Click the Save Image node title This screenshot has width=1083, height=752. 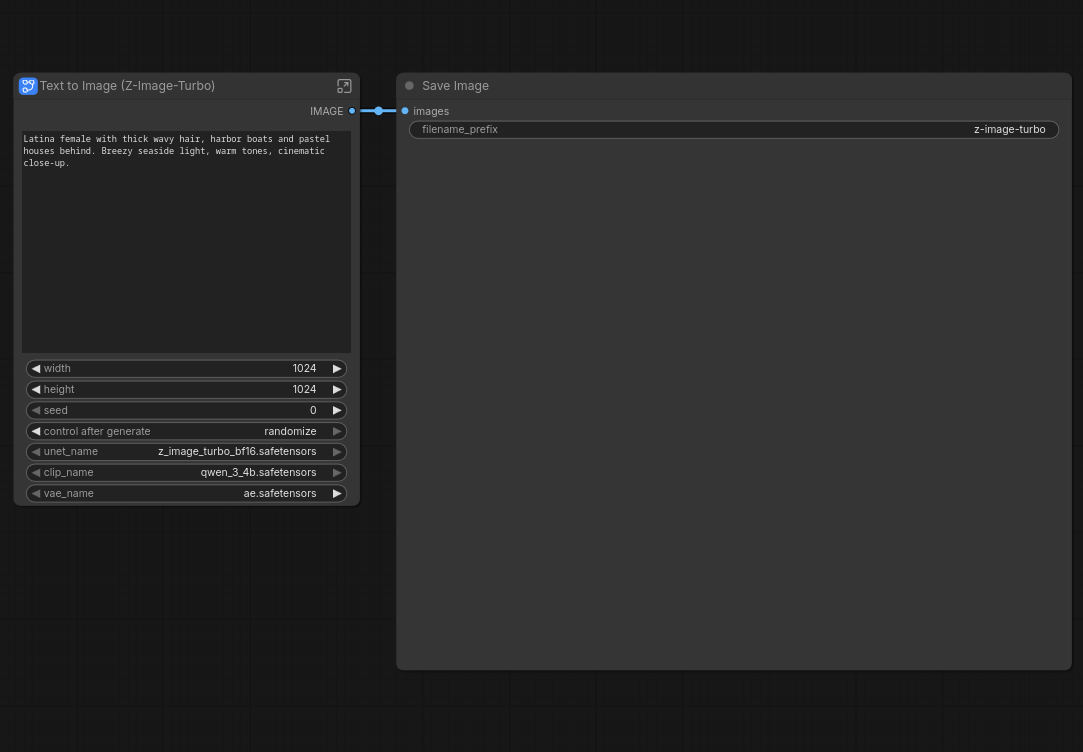[455, 86]
